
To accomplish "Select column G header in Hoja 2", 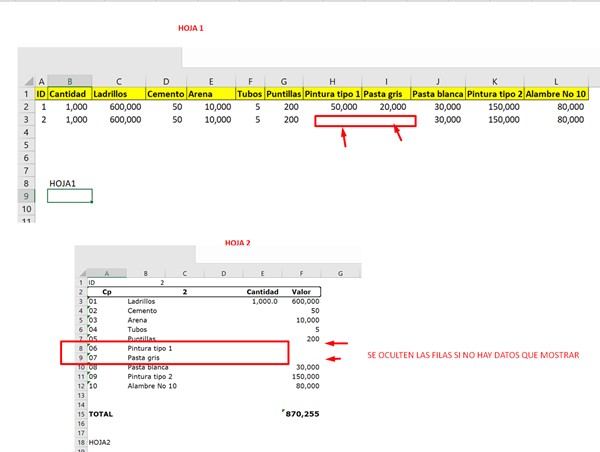I will 340,273.
